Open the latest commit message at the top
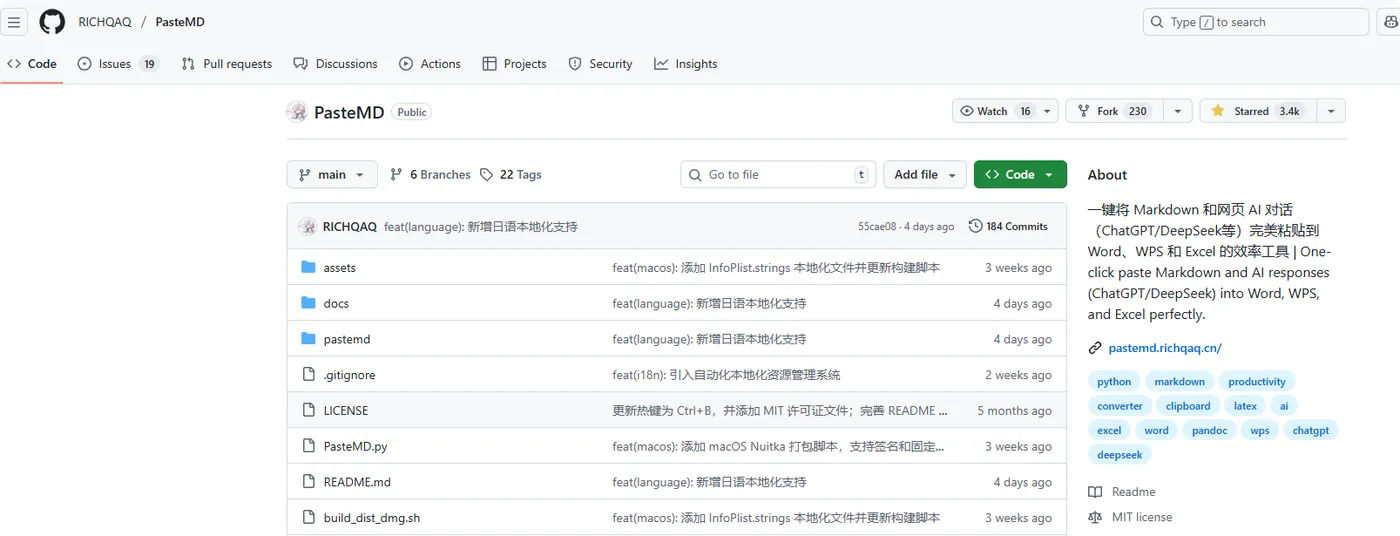Screen dimensions: 1400x536 [481, 227]
